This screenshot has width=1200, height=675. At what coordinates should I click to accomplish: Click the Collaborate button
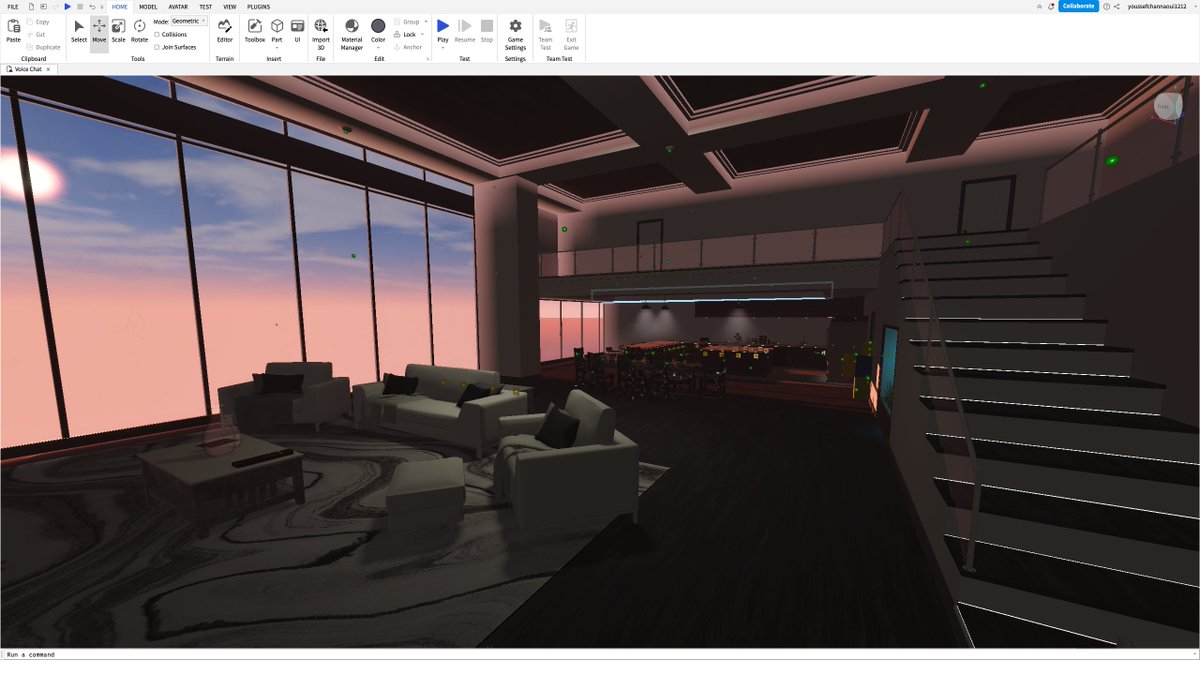click(1079, 6)
